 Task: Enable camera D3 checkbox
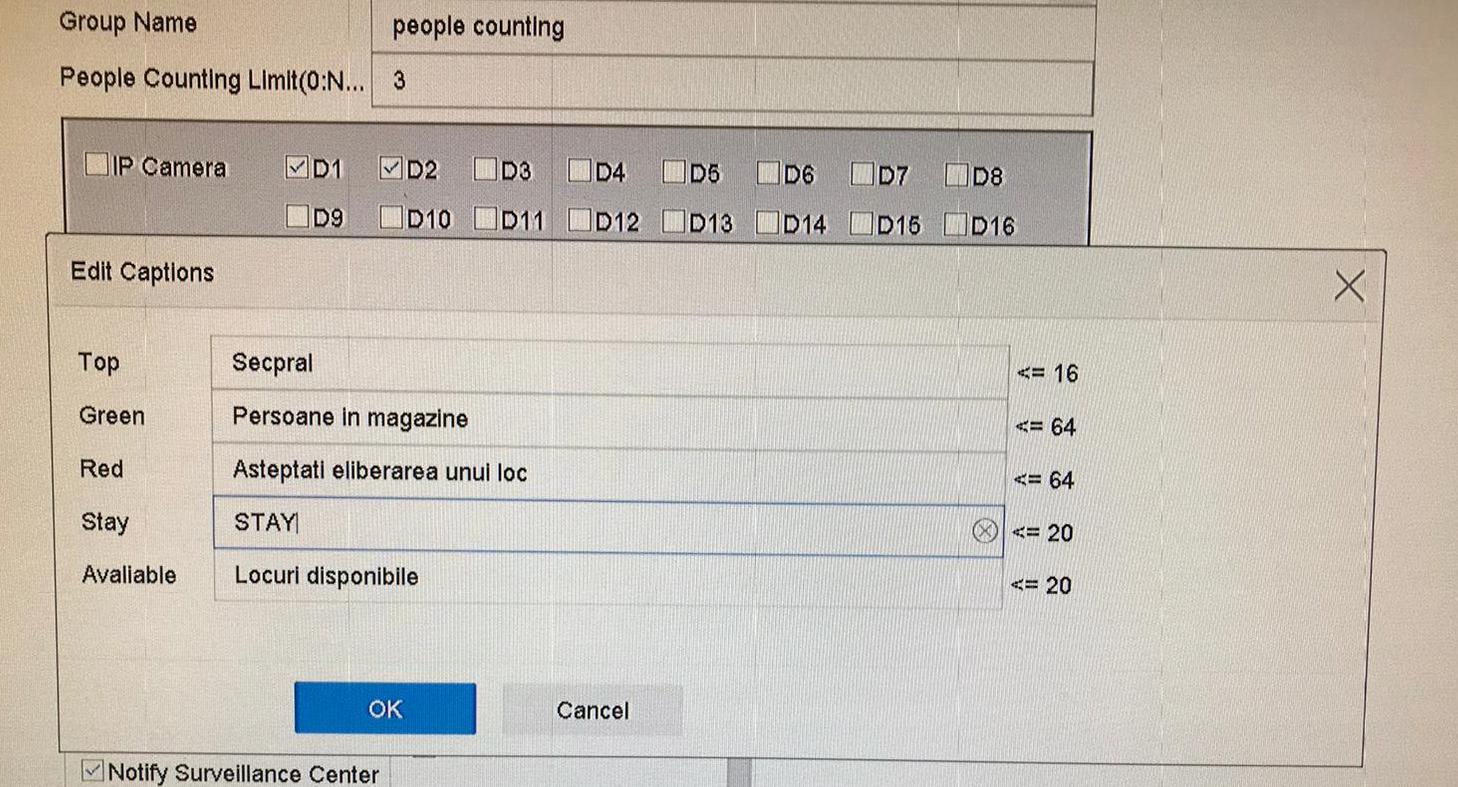coord(486,170)
